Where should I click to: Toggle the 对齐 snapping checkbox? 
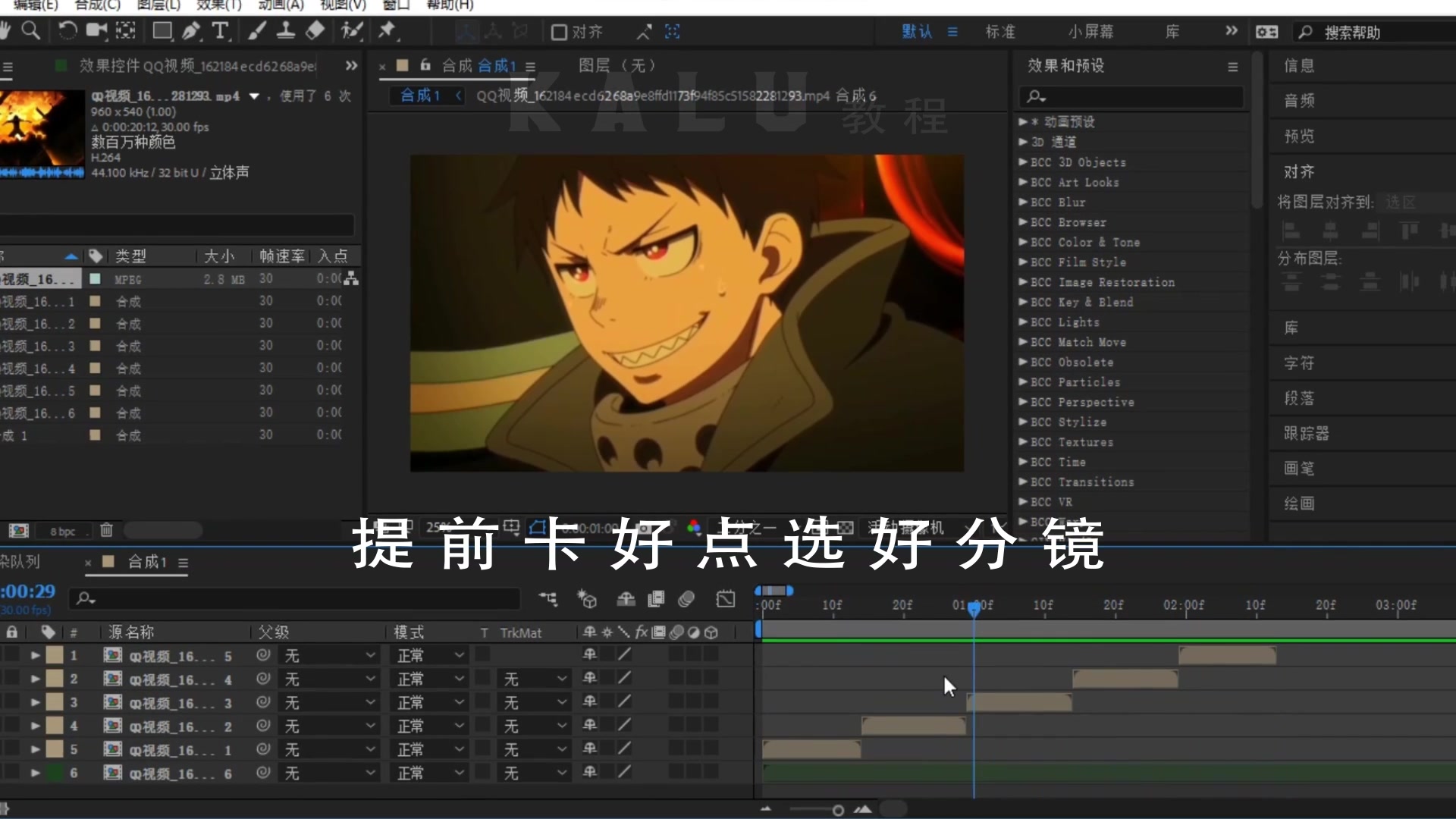559,32
